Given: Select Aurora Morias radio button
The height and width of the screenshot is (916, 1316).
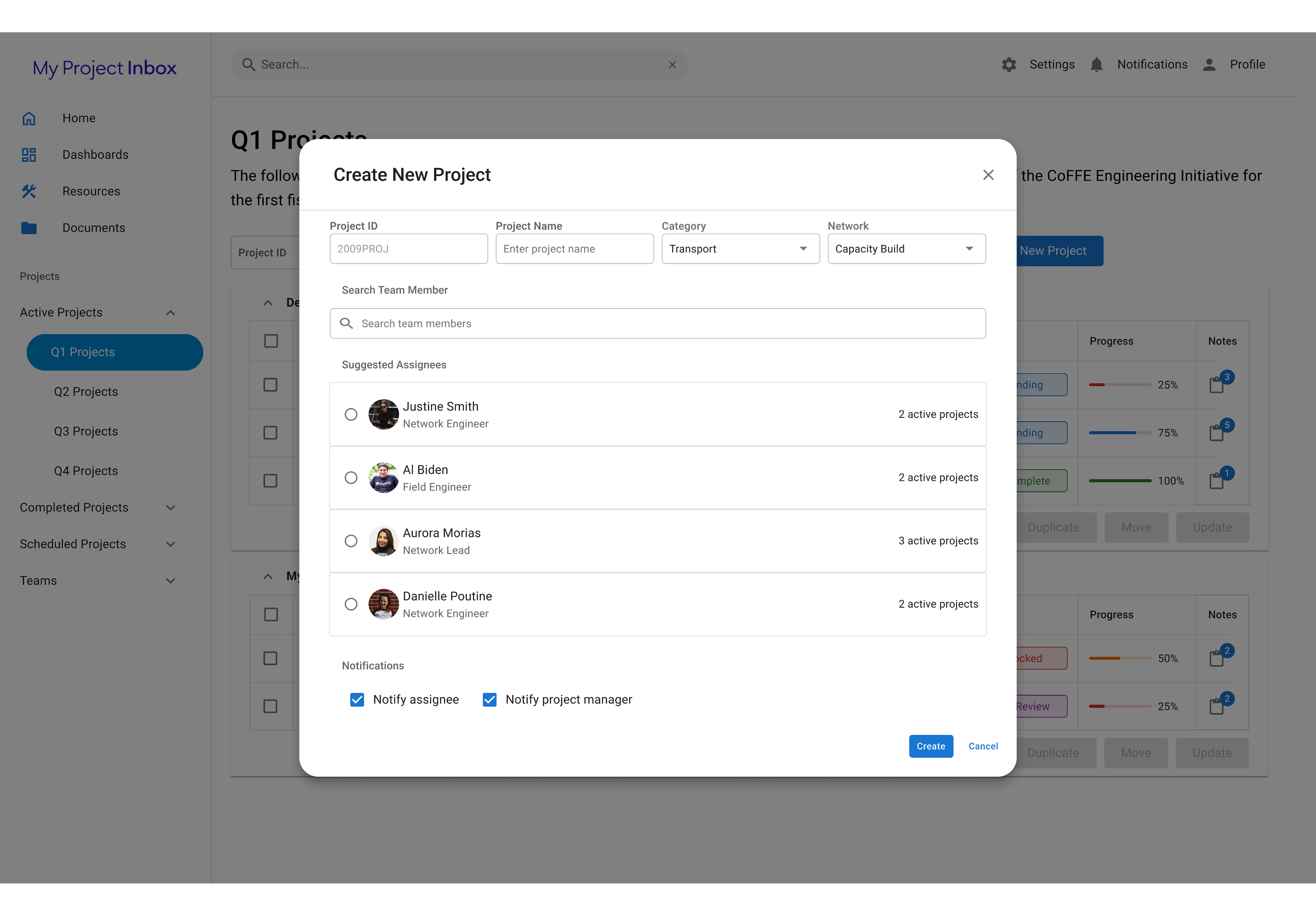Looking at the screenshot, I should click(x=351, y=541).
